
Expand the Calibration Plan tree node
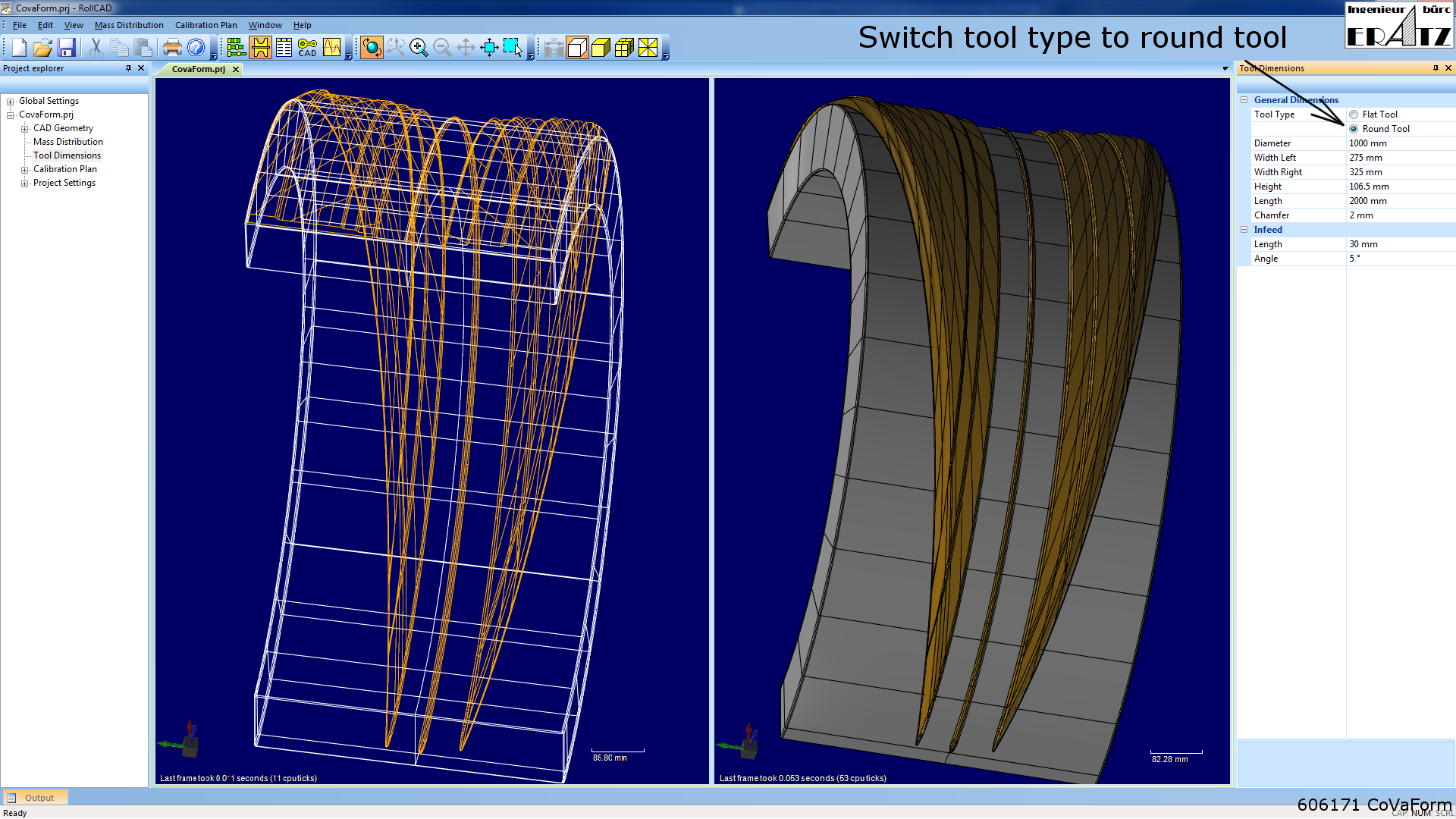(x=24, y=170)
